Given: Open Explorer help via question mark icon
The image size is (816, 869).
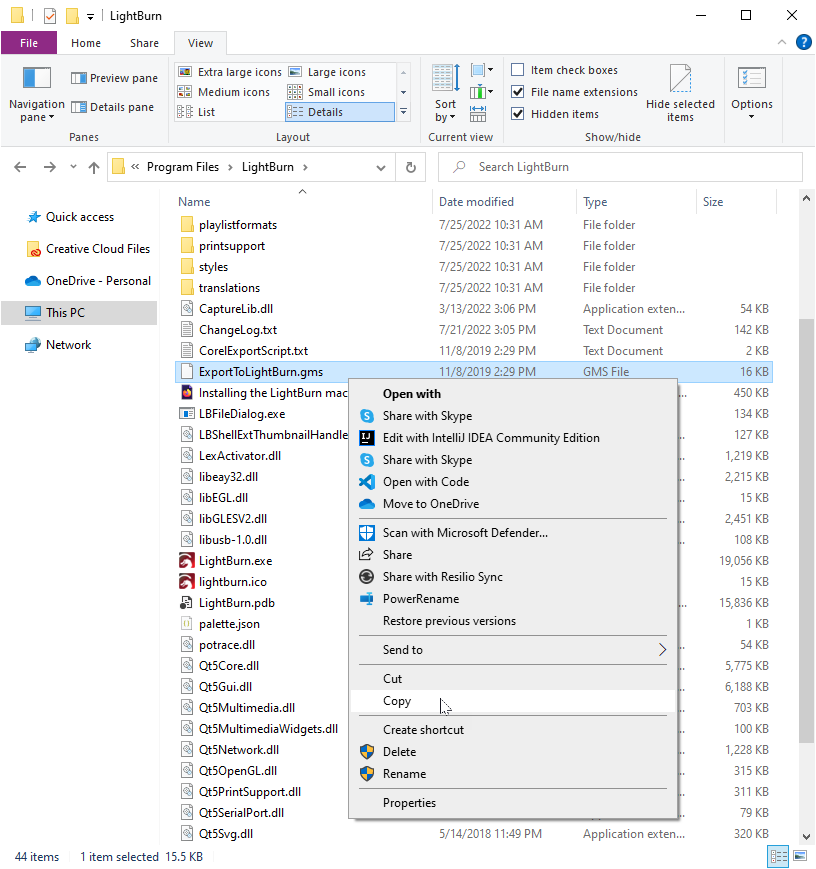Looking at the screenshot, I should (x=803, y=42).
